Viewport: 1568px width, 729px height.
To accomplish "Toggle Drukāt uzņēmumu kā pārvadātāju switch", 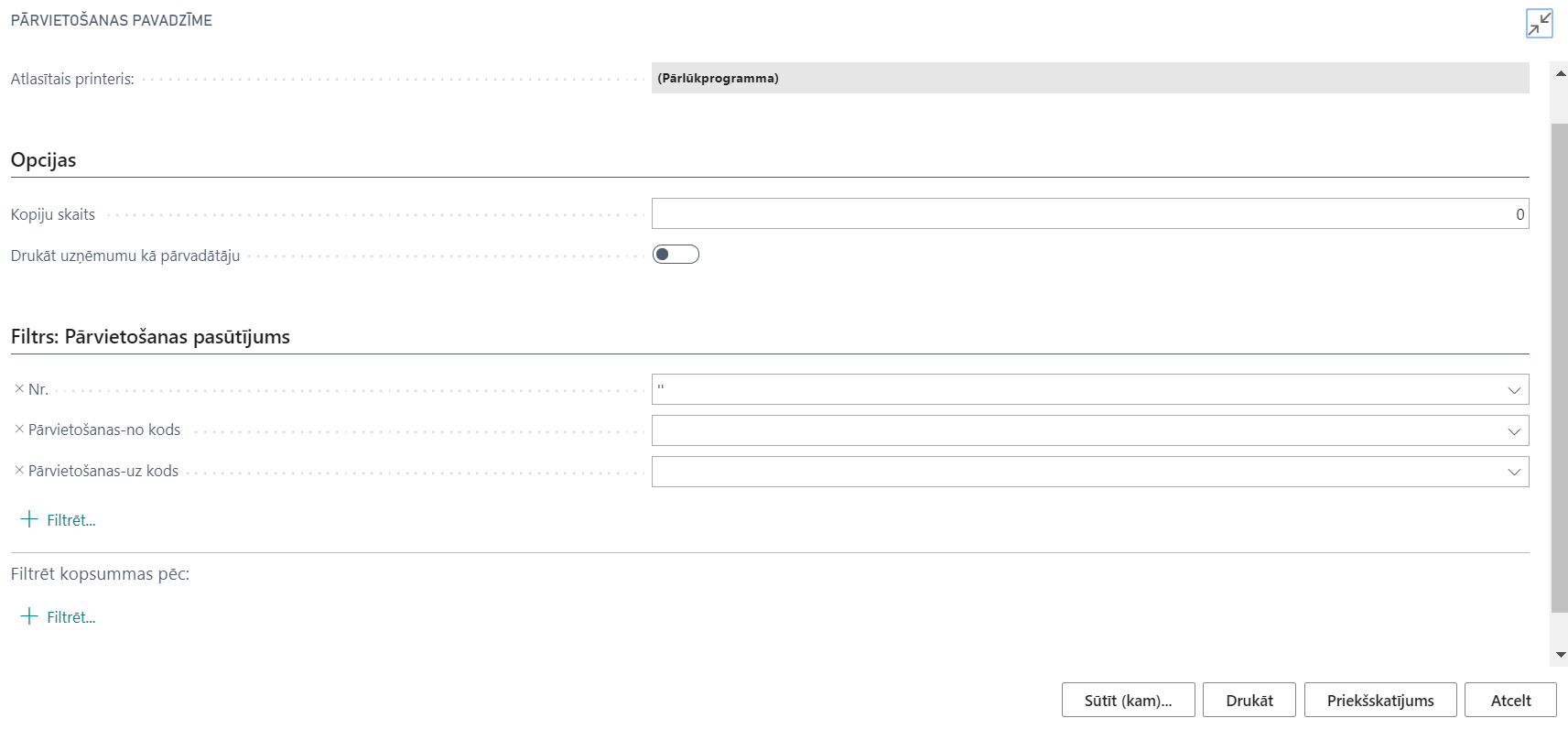I will (x=676, y=255).
